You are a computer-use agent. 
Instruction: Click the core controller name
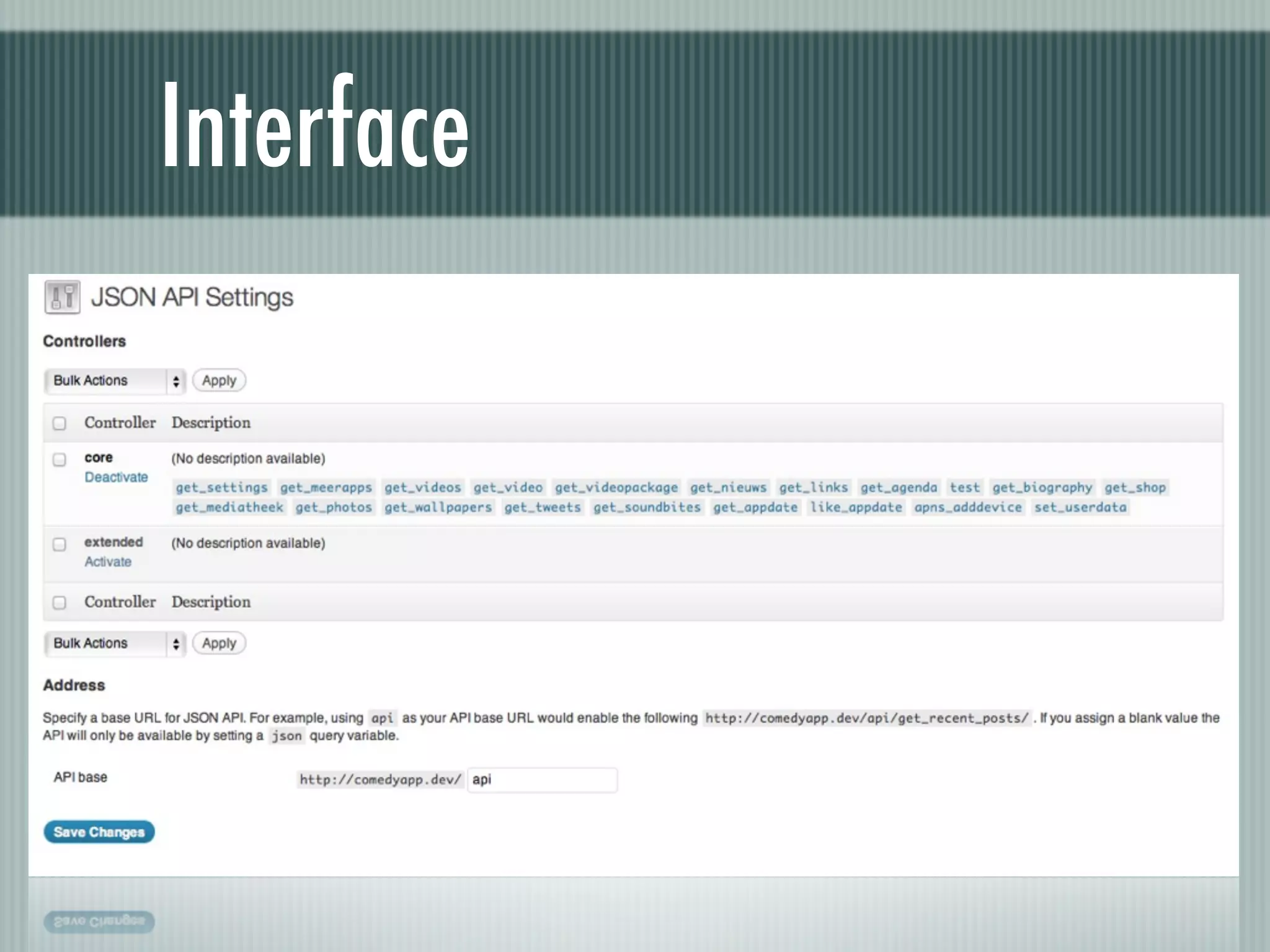(99, 457)
